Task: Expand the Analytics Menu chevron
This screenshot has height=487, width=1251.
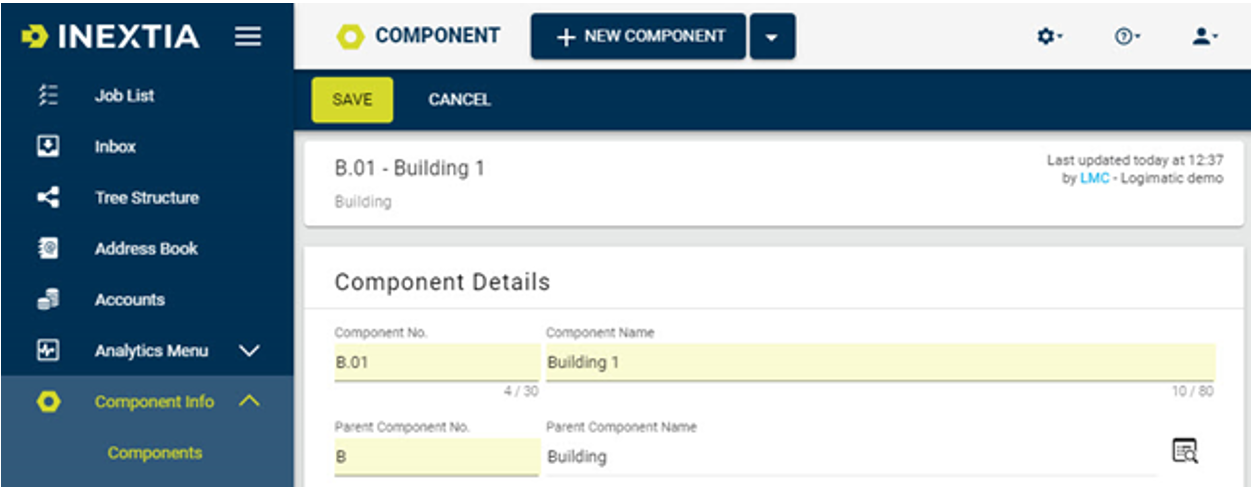Action: [x=250, y=351]
